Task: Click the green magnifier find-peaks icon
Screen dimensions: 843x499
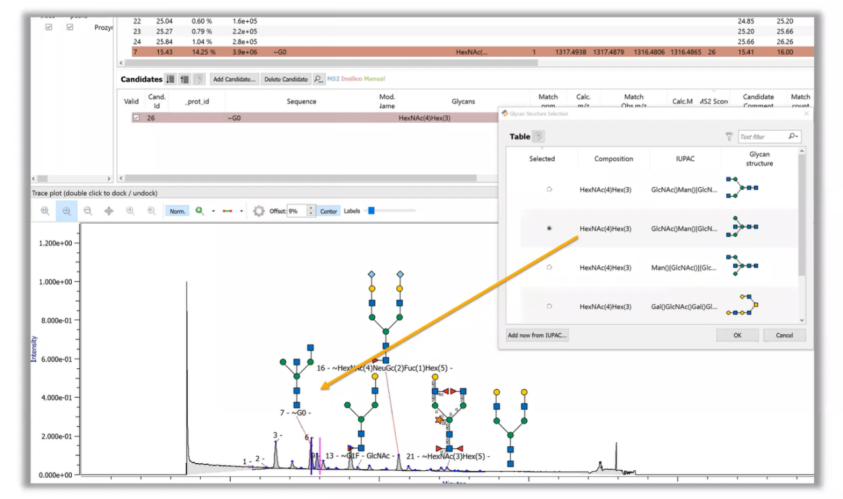Action: pos(199,211)
